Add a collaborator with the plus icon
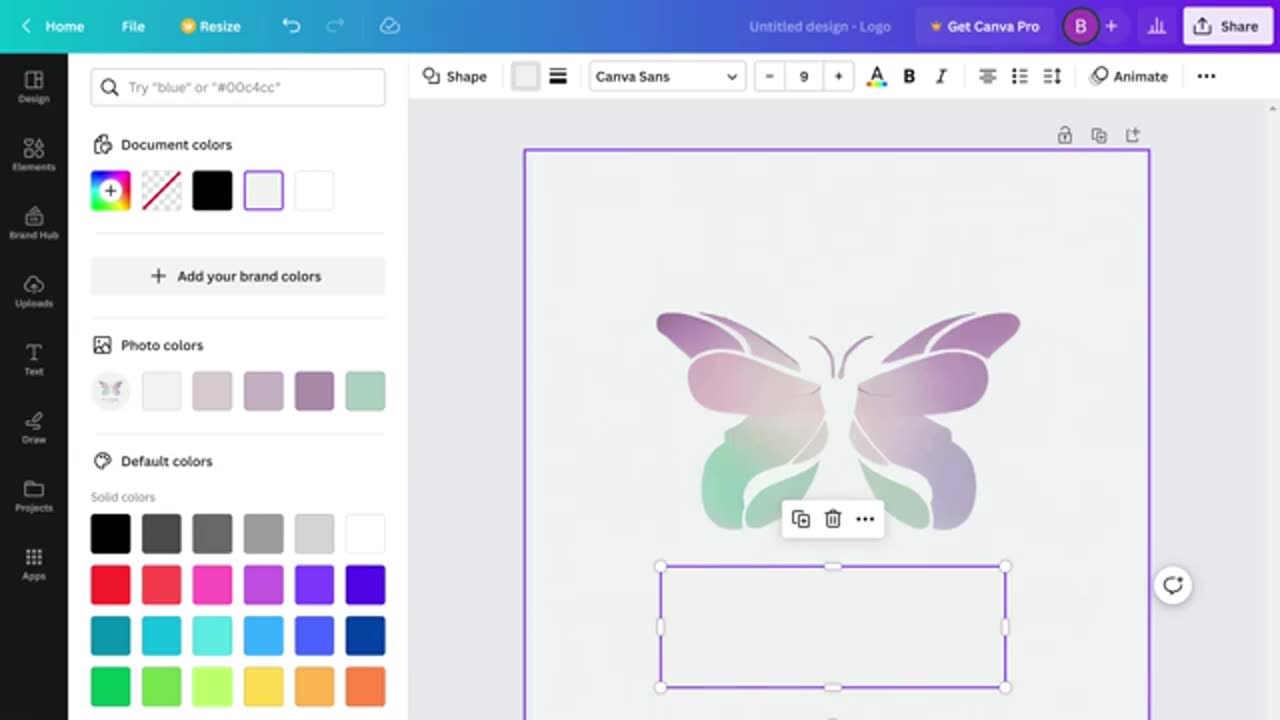 pyautogui.click(x=1111, y=26)
